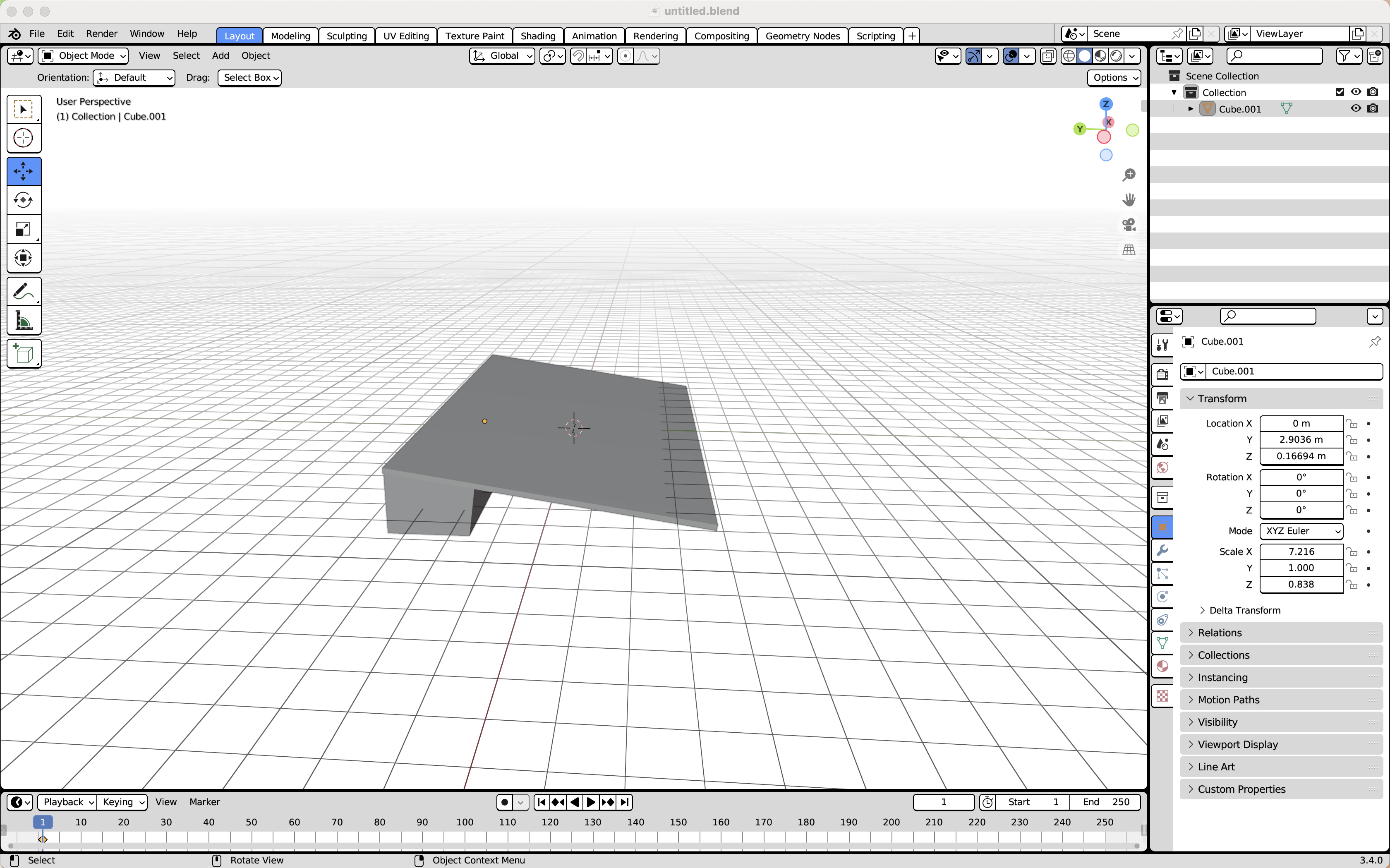This screenshot has height=868, width=1390.
Task: Open the Render menu
Action: pyautogui.click(x=102, y=33)
